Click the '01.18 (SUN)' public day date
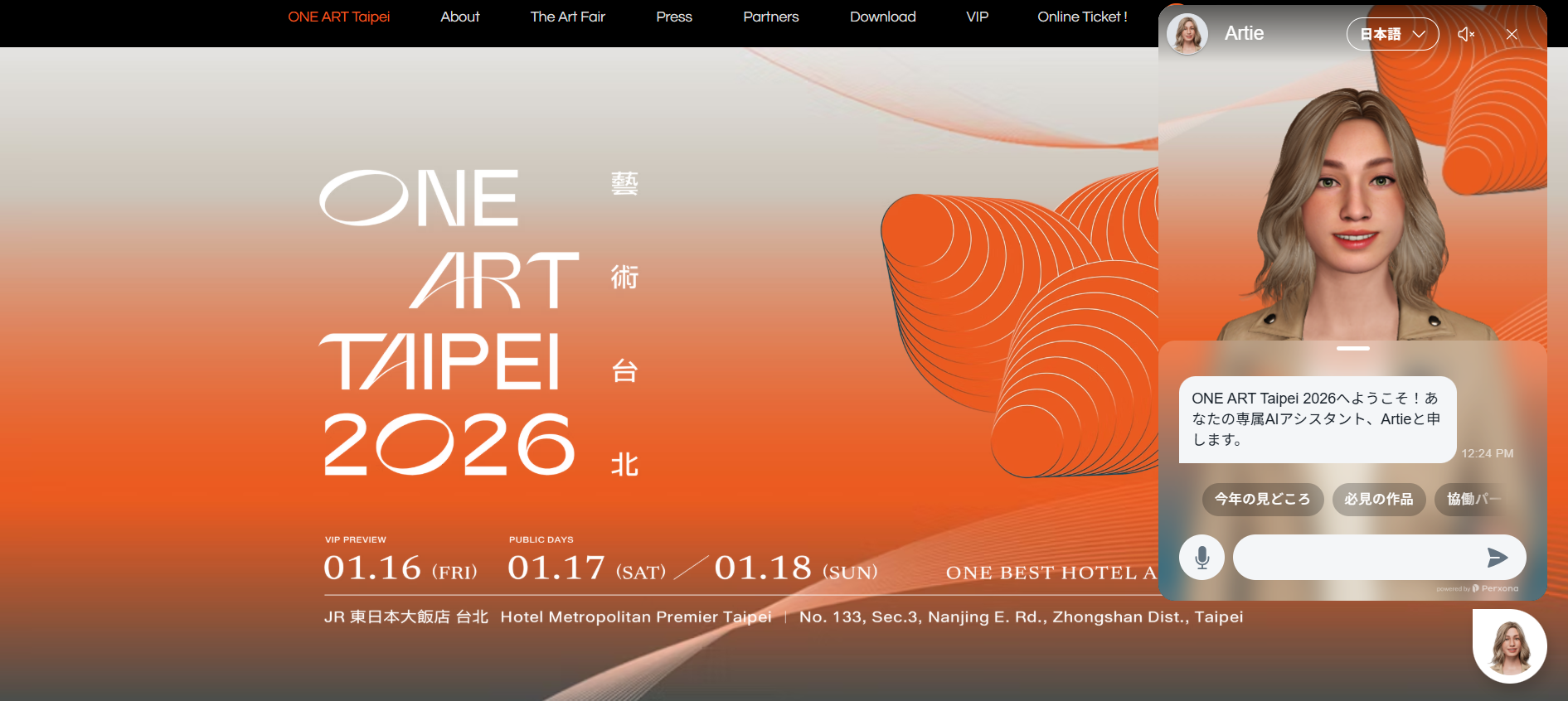 click(796, 568)
